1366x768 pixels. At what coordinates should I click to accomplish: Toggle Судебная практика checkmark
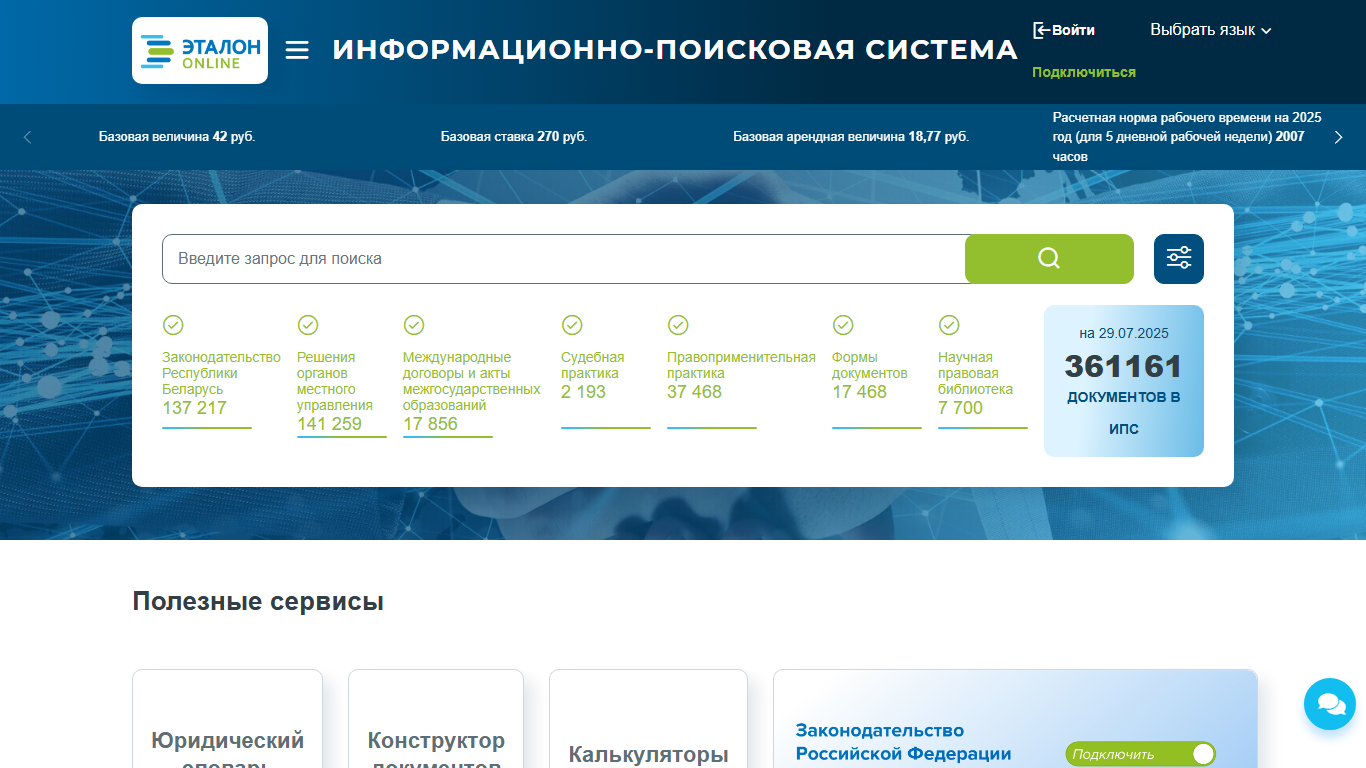pos(572,325)
